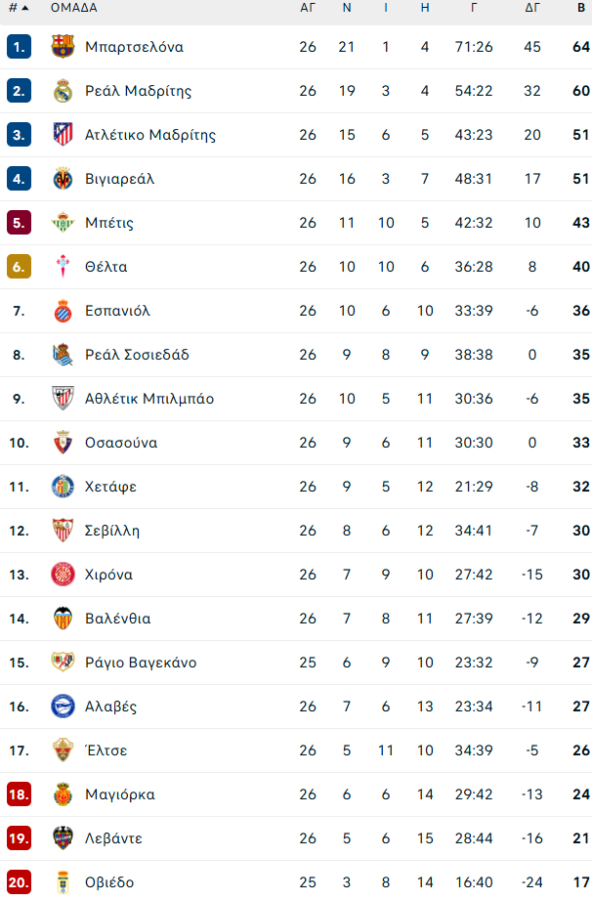The height and width of the screenshot is (900, 592).
Task: Click the Mallorca club crest
Action: (62, 794)
